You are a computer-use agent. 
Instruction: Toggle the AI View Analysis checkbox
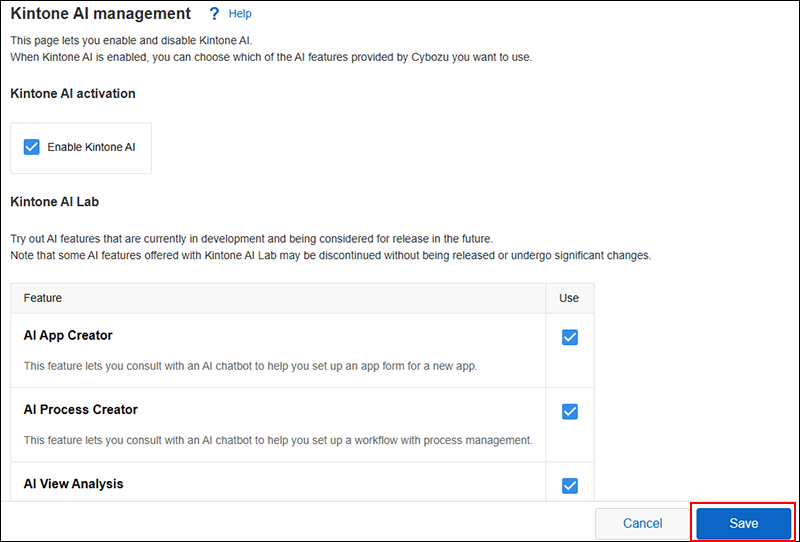[x=570, y=485]
